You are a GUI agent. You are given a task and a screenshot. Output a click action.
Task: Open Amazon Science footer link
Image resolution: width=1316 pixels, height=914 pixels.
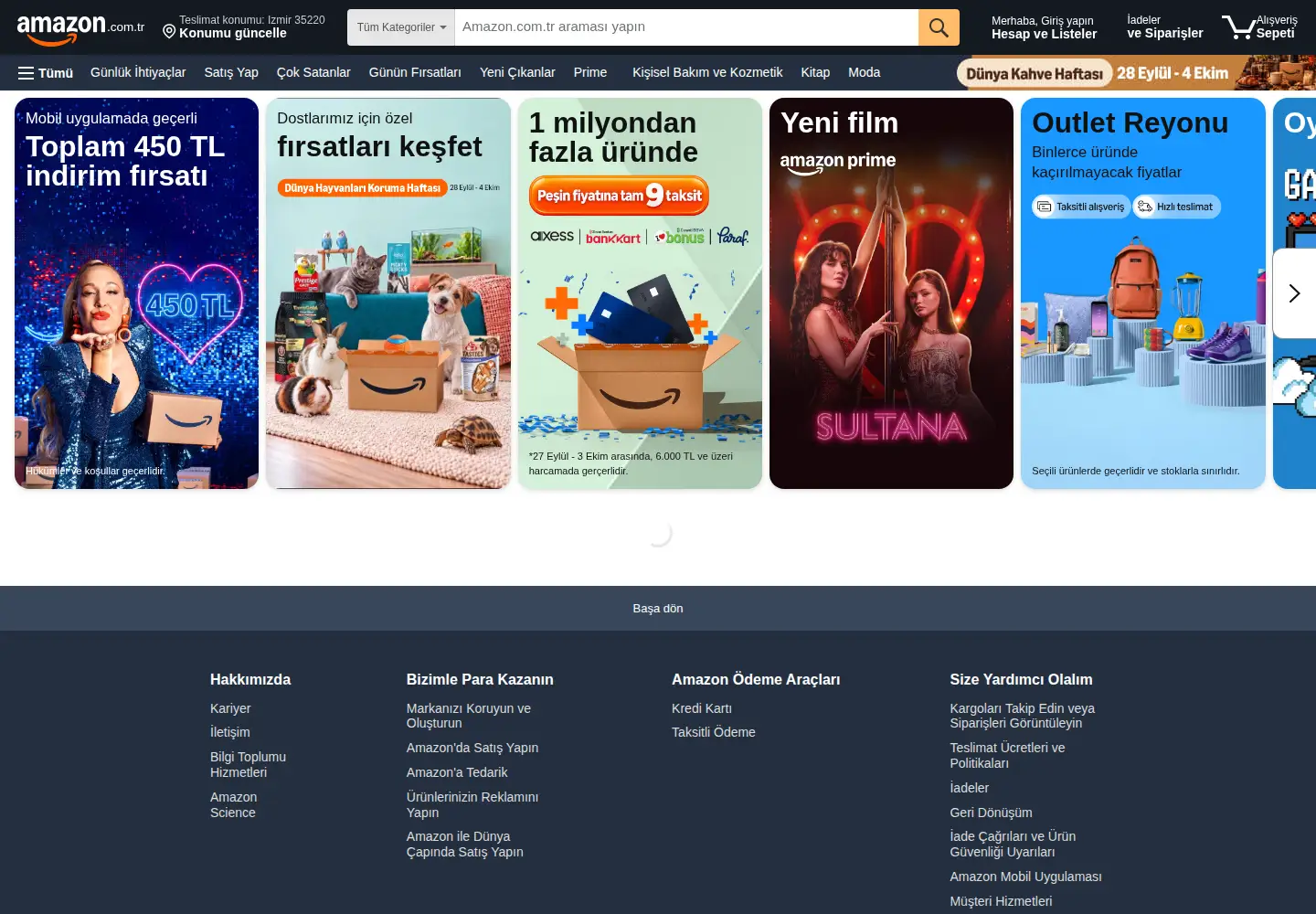(233, 804)
